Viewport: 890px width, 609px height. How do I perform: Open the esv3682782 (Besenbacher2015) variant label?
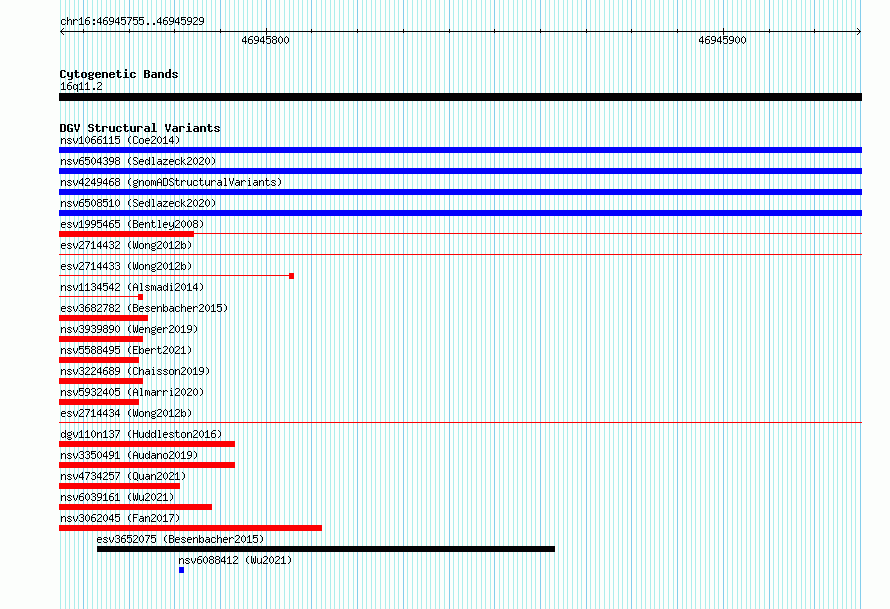pyautogui.click(x=144, y=308)
